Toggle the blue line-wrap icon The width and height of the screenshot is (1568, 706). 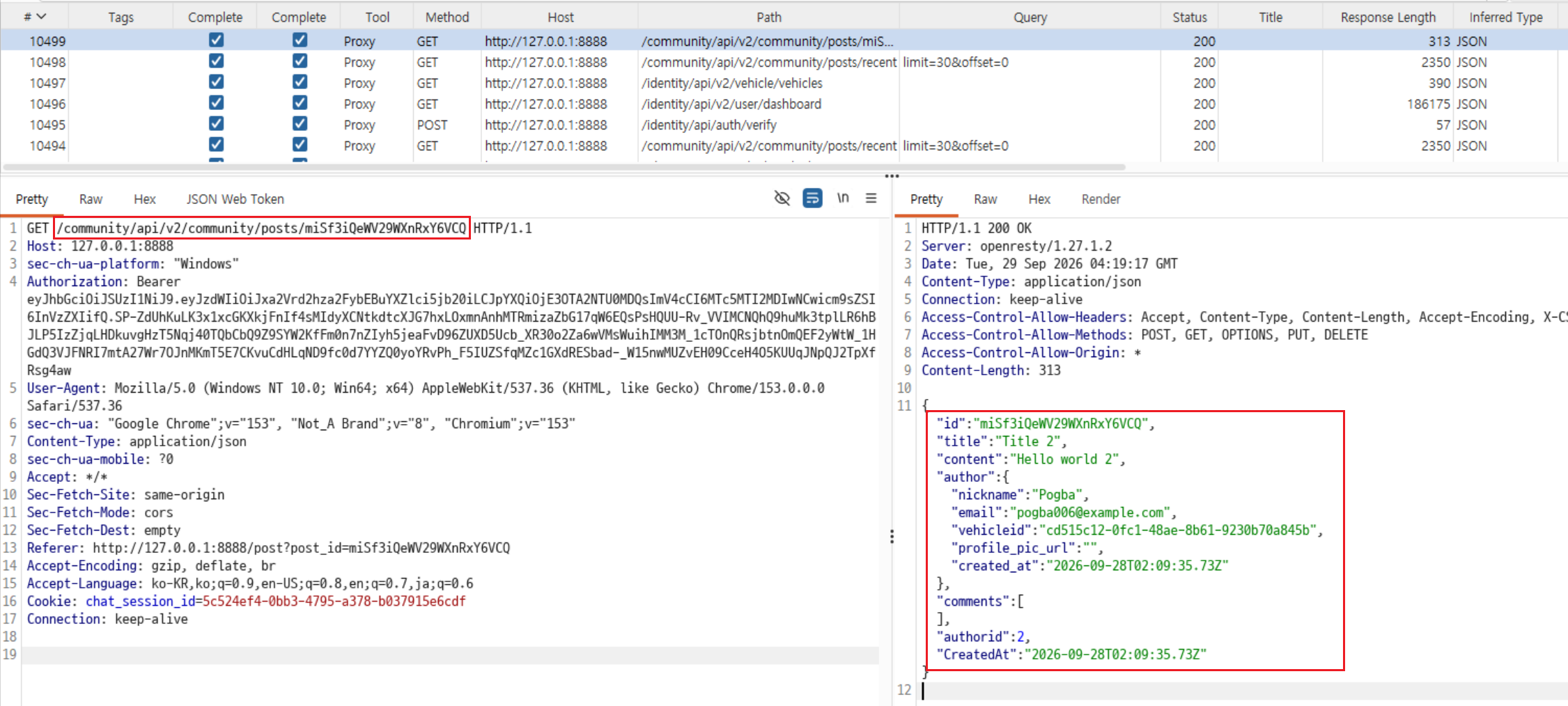(812, 198)
